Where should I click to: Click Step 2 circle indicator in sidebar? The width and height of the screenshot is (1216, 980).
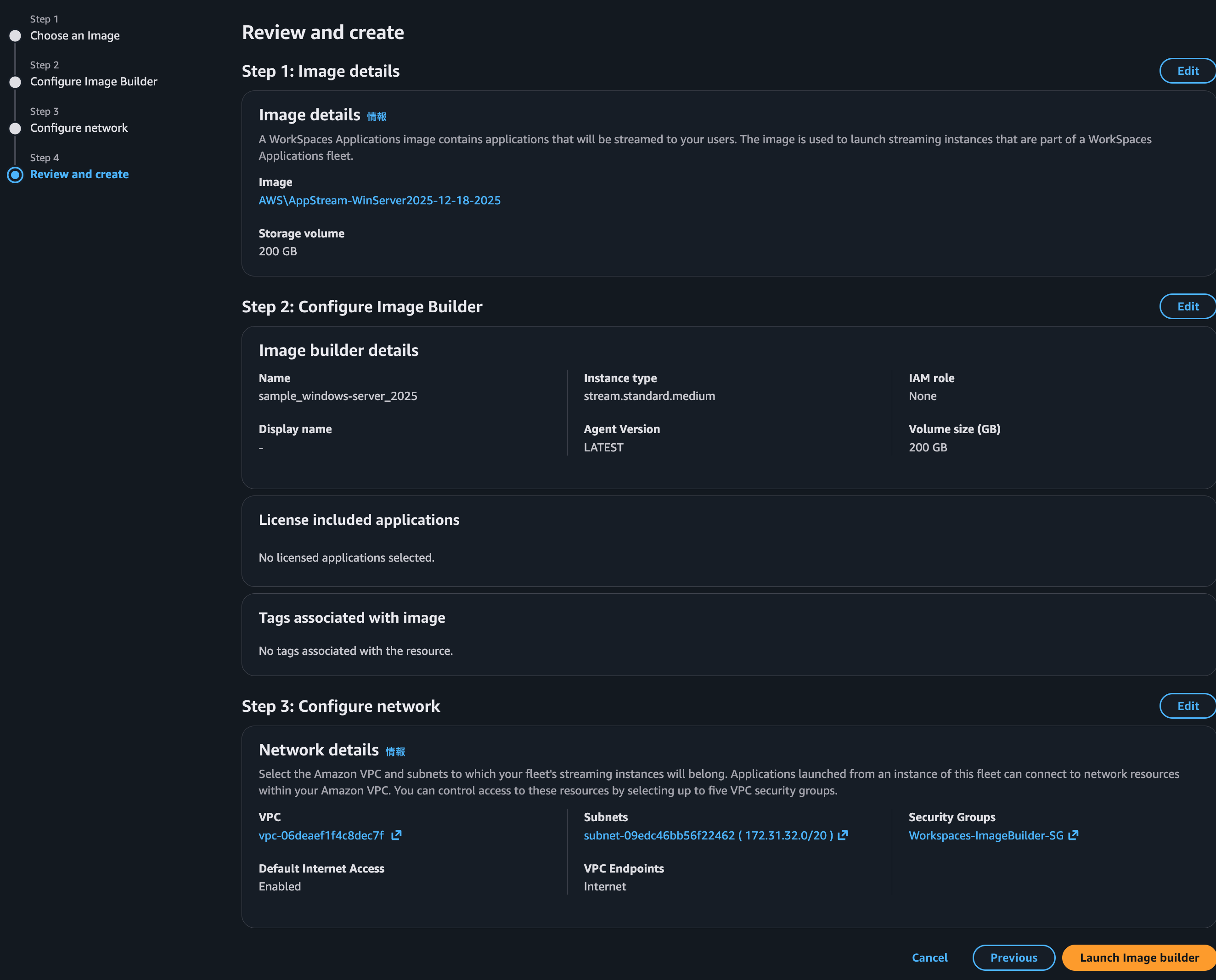tap(15, 82)
